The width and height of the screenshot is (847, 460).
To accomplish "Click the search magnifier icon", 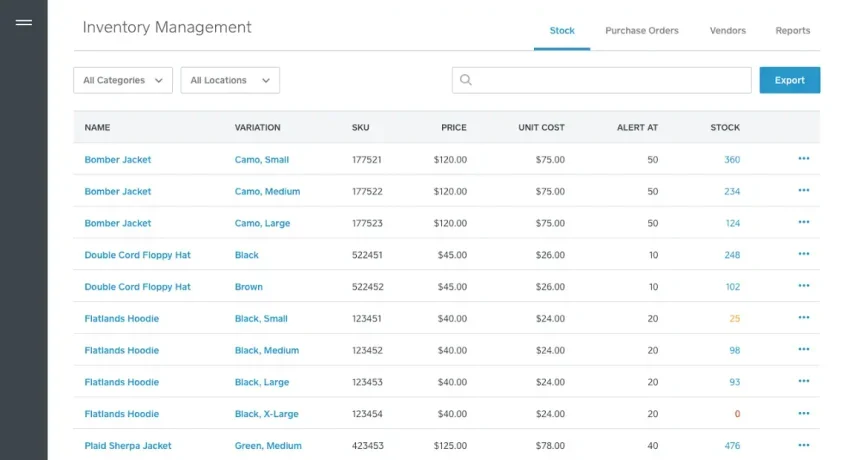I will point(466,80).
